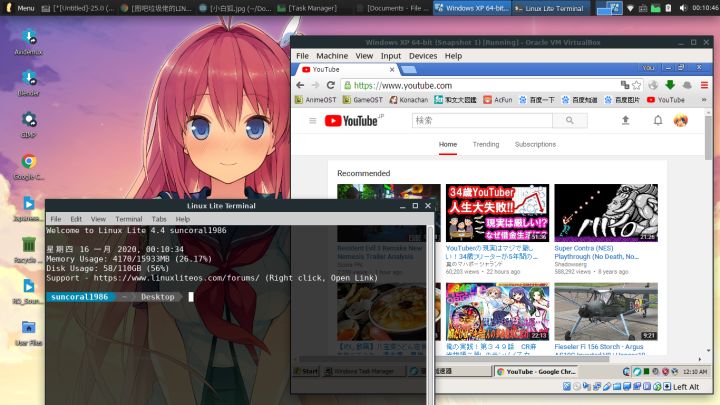Click the Super Contra (NES) Playthrough title link
Image resolution: width=720 pixels, height=405 pixels.
click(x=596, y=252)
